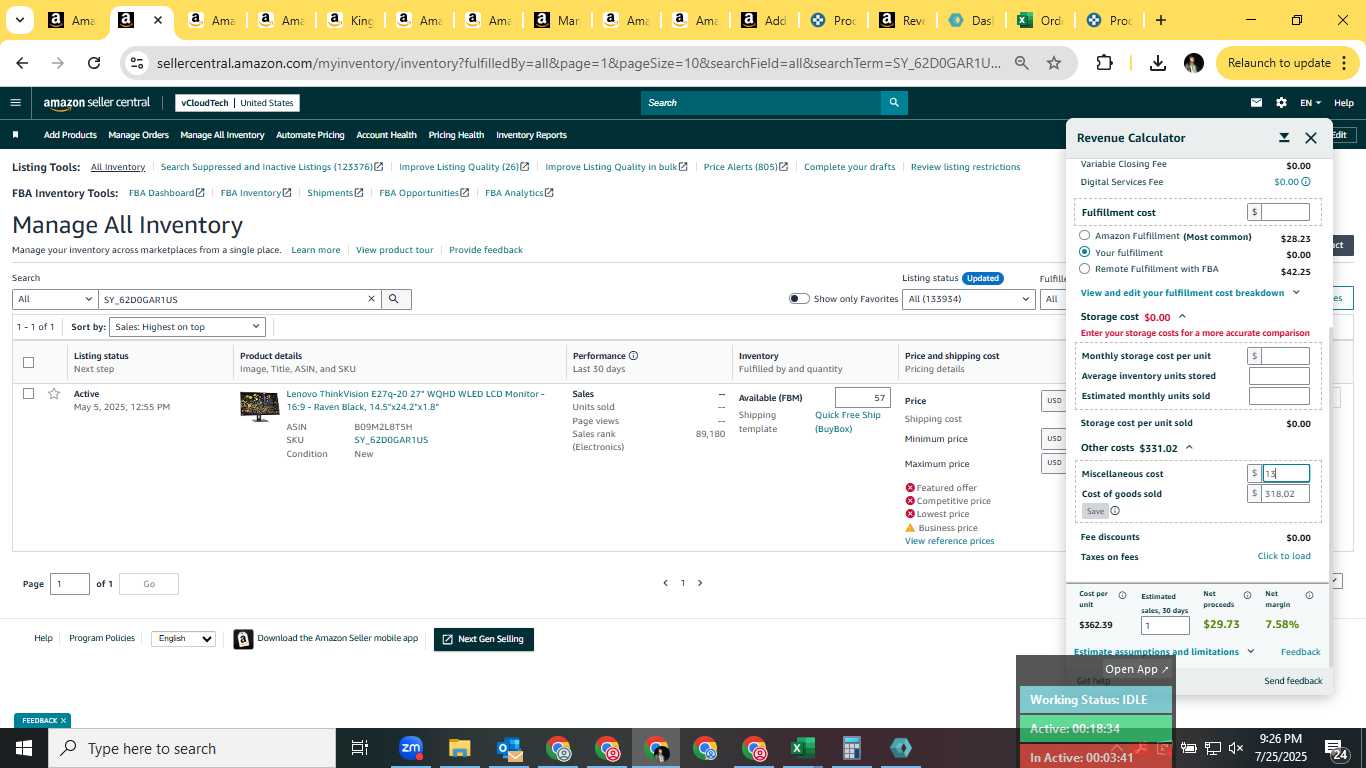Bookmark this page with the star

click(1054, 63)
